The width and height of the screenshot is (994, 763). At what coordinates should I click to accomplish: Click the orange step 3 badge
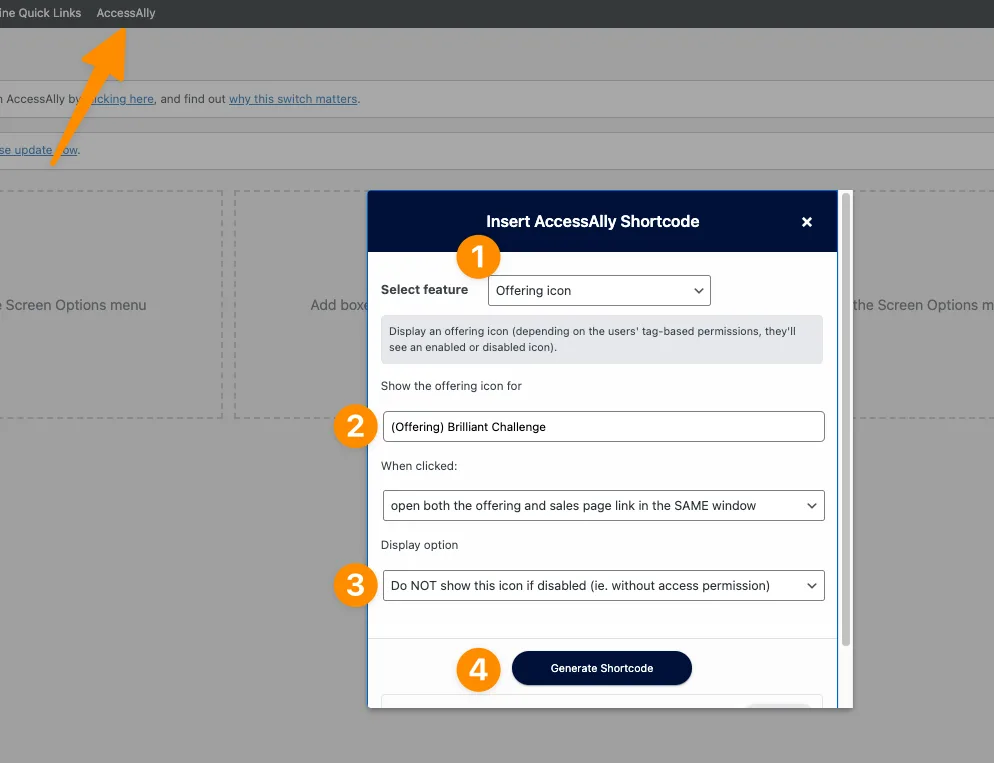point(354,585)
